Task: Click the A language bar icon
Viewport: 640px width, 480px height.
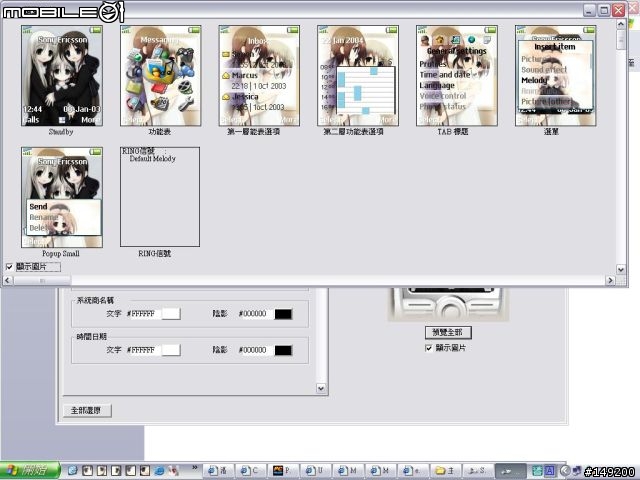Action: point(549,471)
